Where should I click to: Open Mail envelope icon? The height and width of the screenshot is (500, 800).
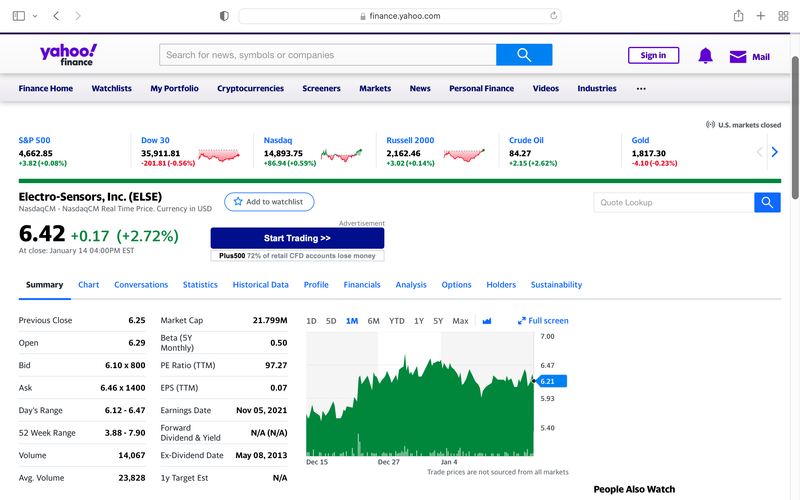point(738,57)
